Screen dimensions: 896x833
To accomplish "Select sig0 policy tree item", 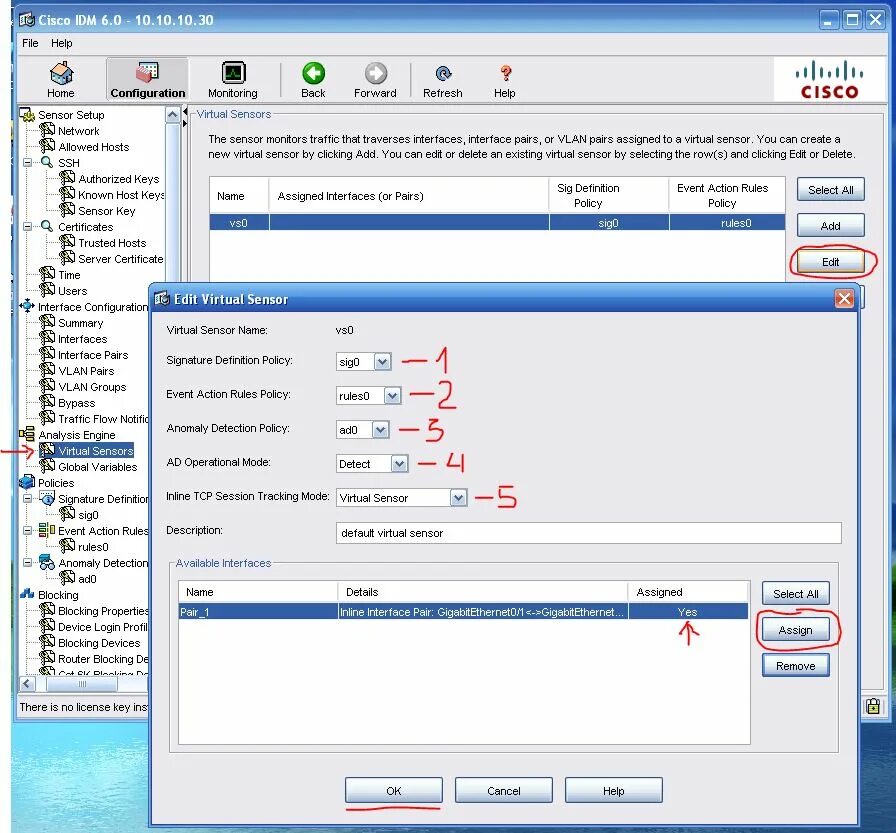I will click(88, 515).
